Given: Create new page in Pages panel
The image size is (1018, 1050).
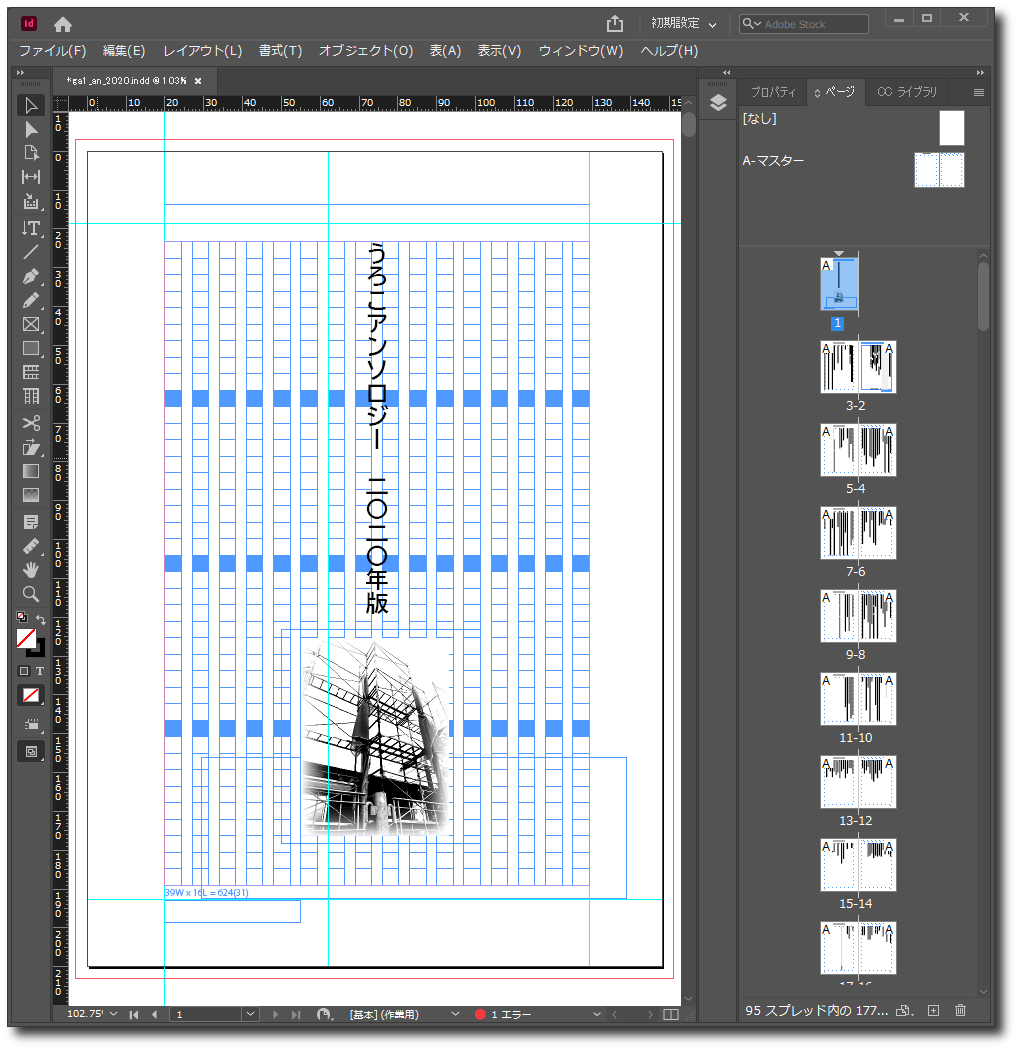Looking at the screenshot, I should pyautogui.click(x=933, y=1011).
